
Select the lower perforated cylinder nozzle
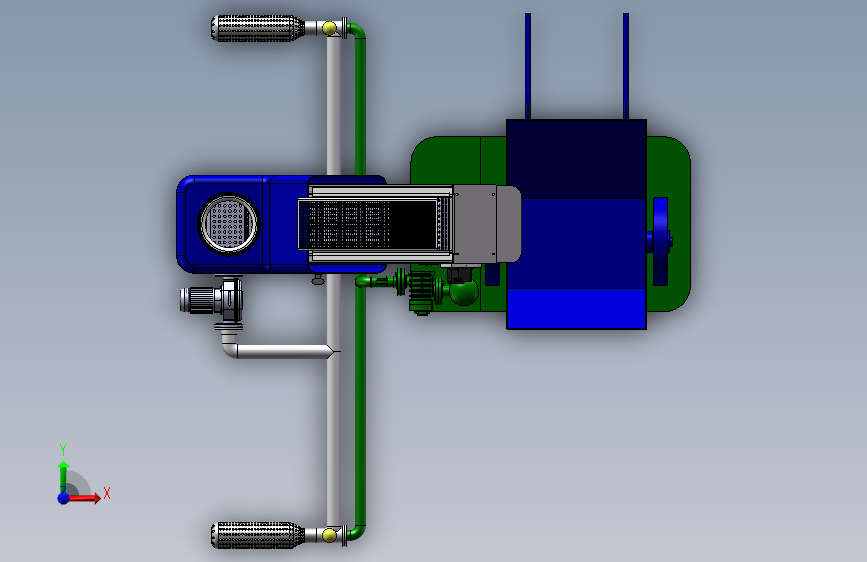pos(258,535)
